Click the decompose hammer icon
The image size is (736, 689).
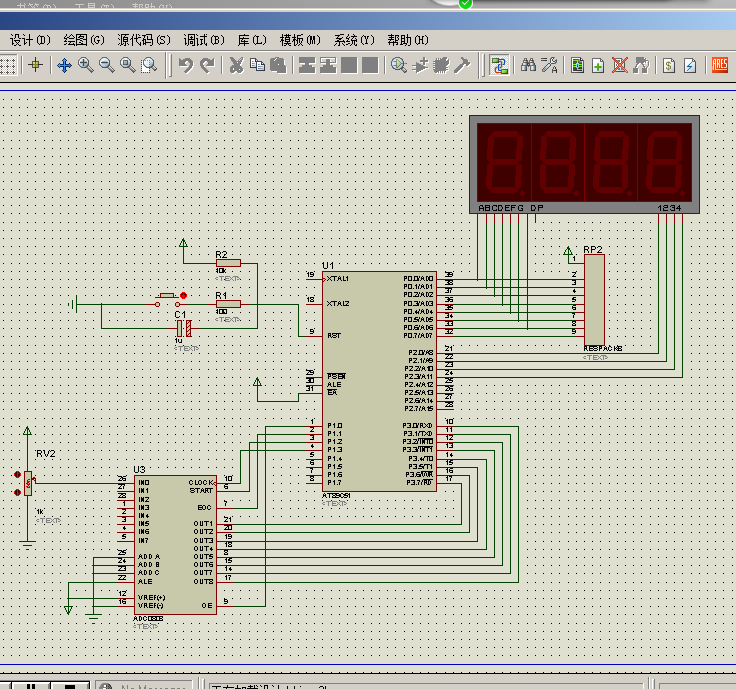(x=462, y=65)
